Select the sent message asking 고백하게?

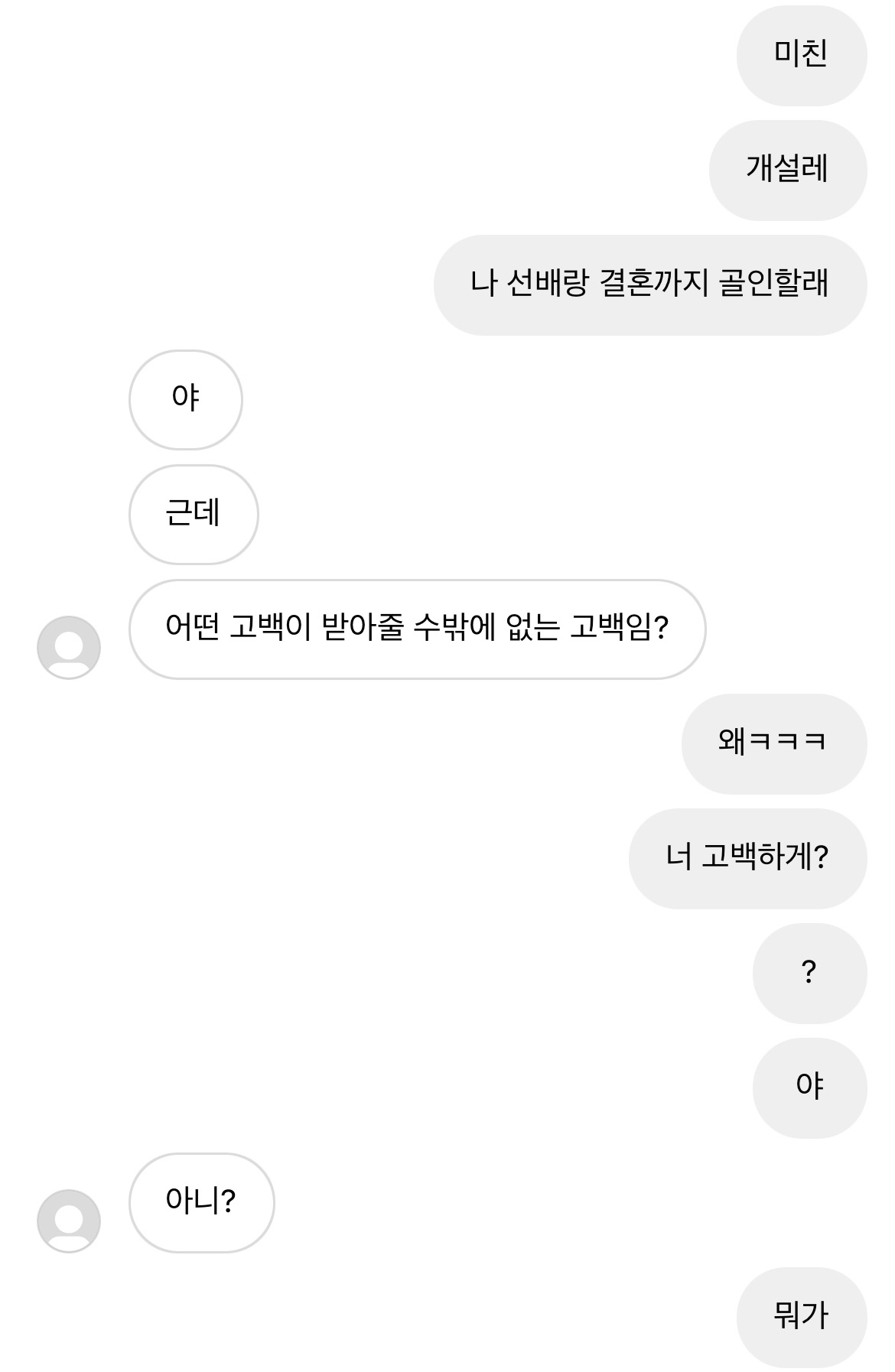click(747, 858)
